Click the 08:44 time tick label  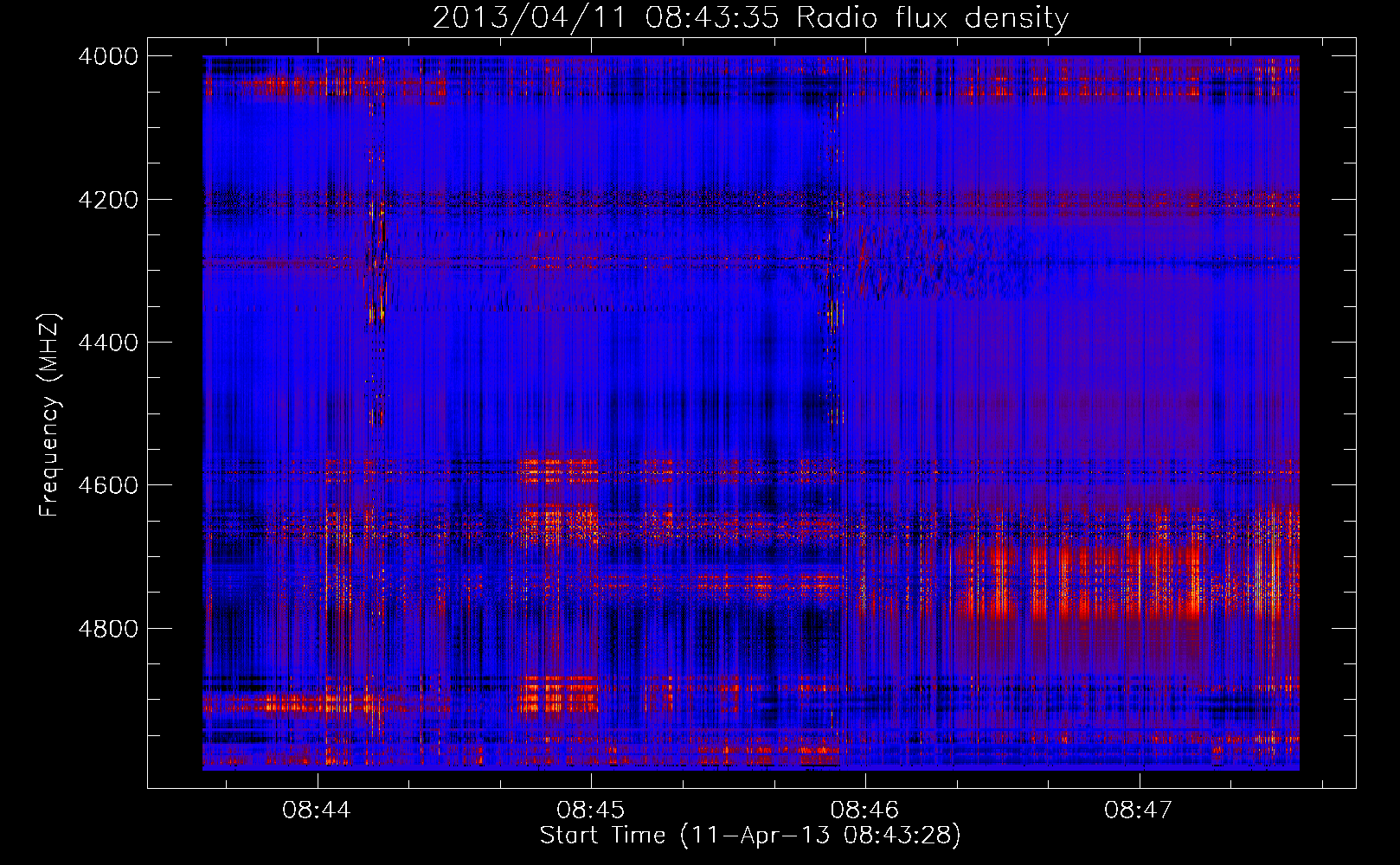[x=317, y=810]
